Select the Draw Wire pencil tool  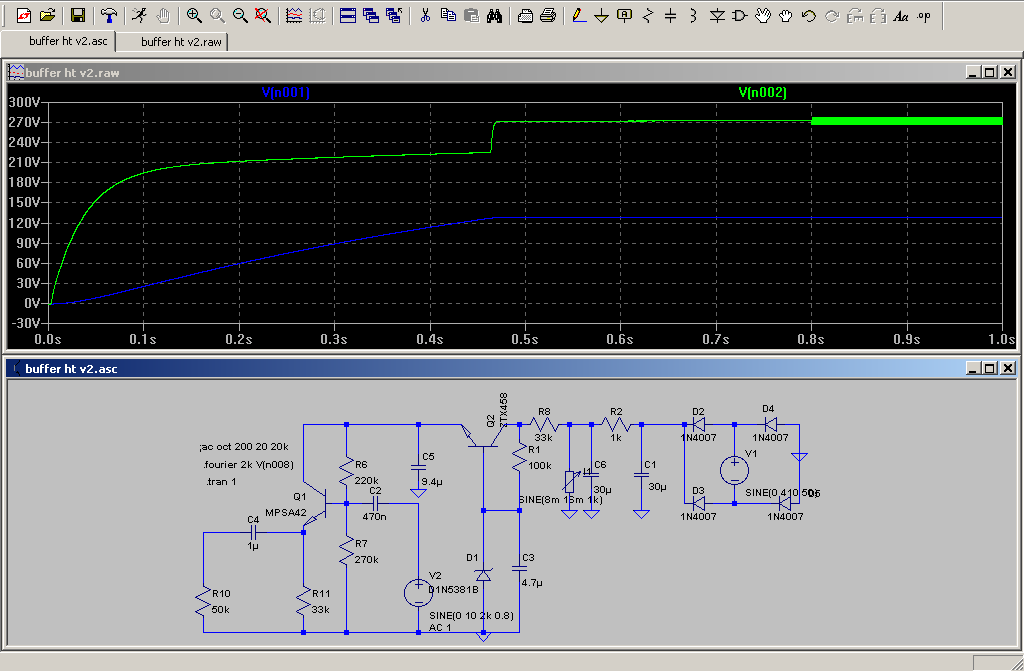coord(578,16)
